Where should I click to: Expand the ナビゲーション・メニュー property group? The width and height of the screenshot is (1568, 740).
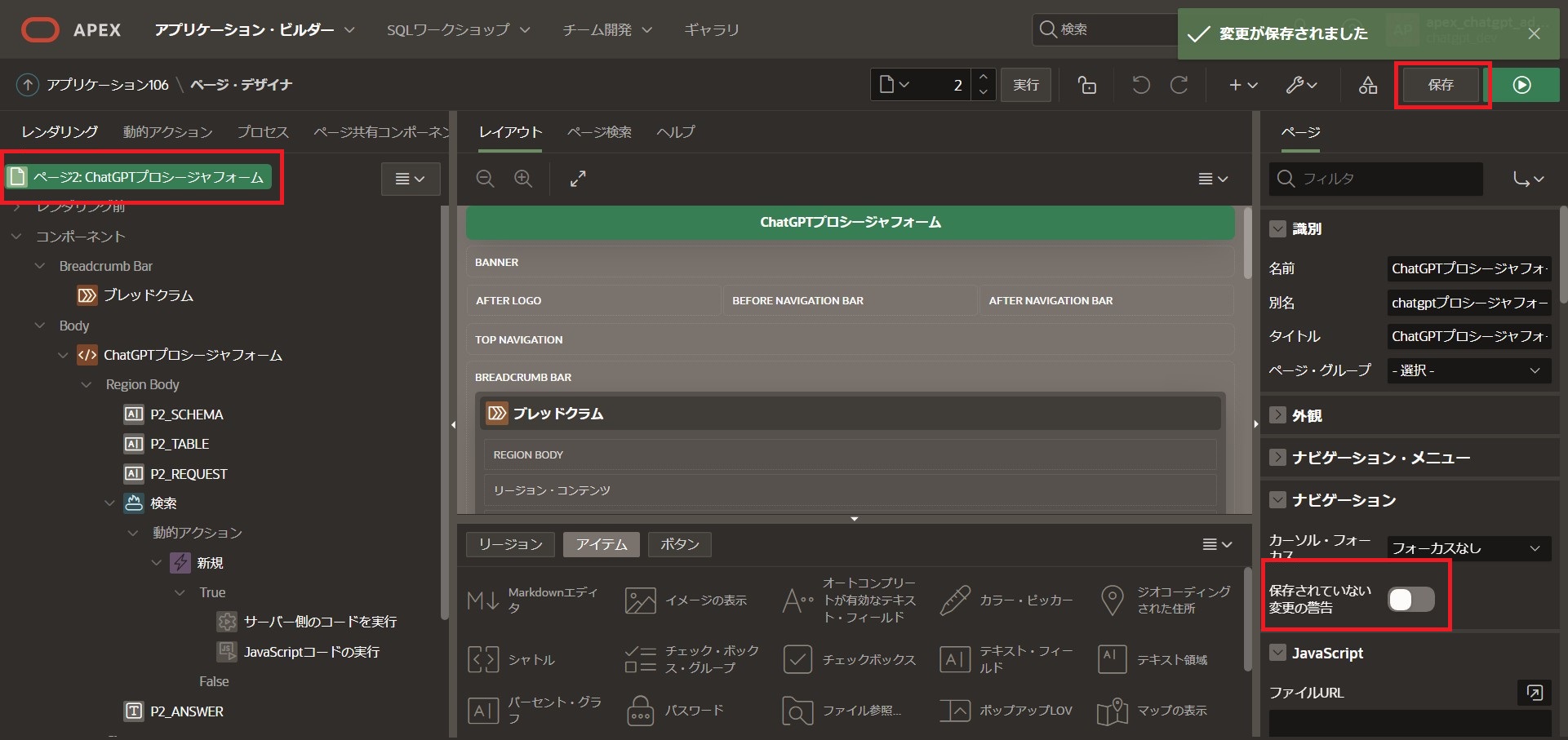click(x=1277, y=458)
